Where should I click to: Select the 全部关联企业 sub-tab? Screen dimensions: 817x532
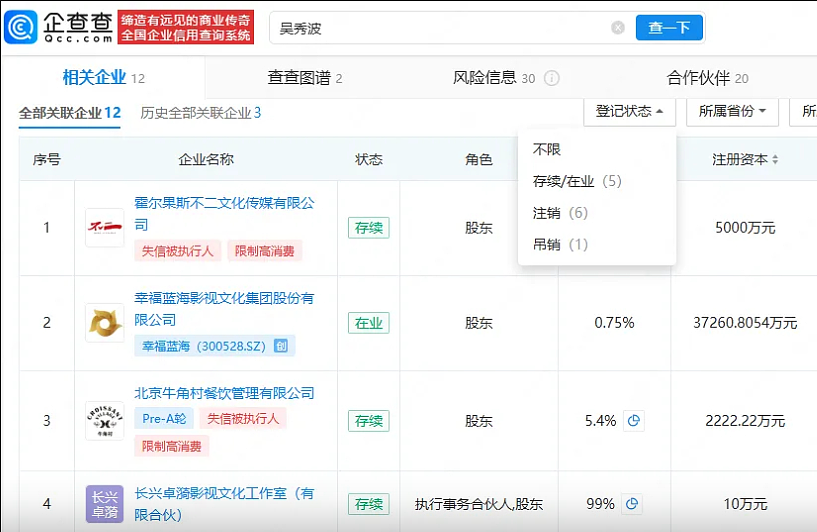(x=70, y=113)
